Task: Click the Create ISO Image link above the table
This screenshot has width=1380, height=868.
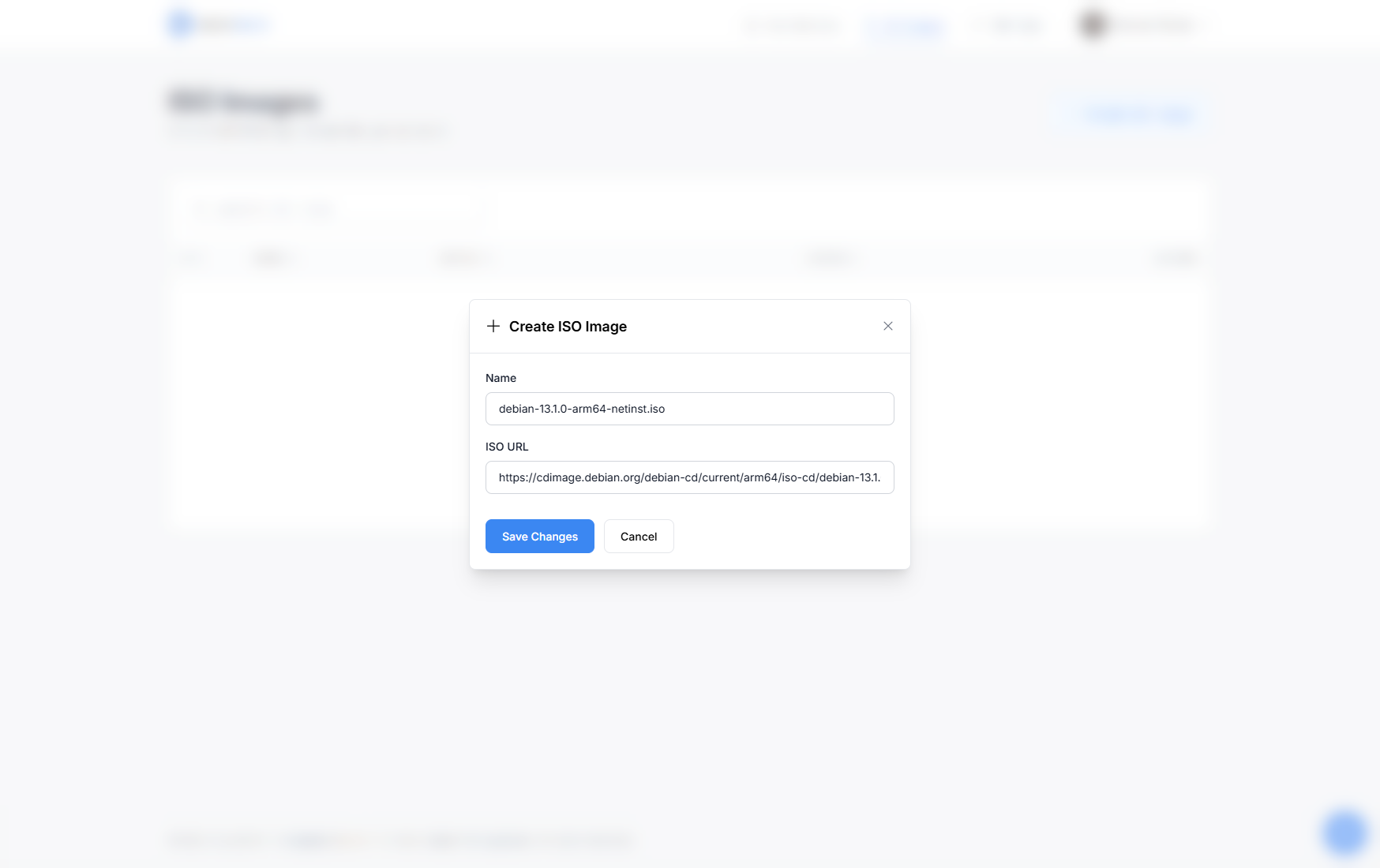Action: coord(1138,114)
